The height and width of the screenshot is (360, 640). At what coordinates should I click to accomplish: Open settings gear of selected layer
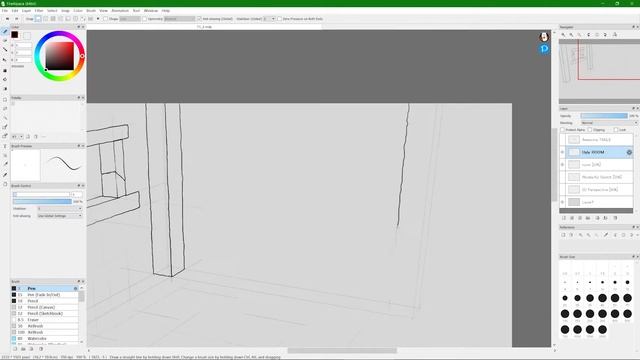click(x=629, y=152)
